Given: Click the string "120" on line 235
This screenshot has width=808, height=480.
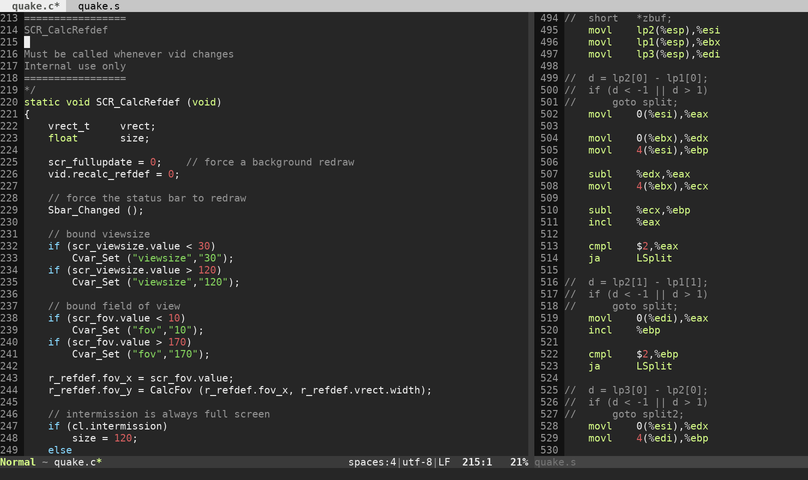Looking at the screenshot, I should [x=213, y=282].
